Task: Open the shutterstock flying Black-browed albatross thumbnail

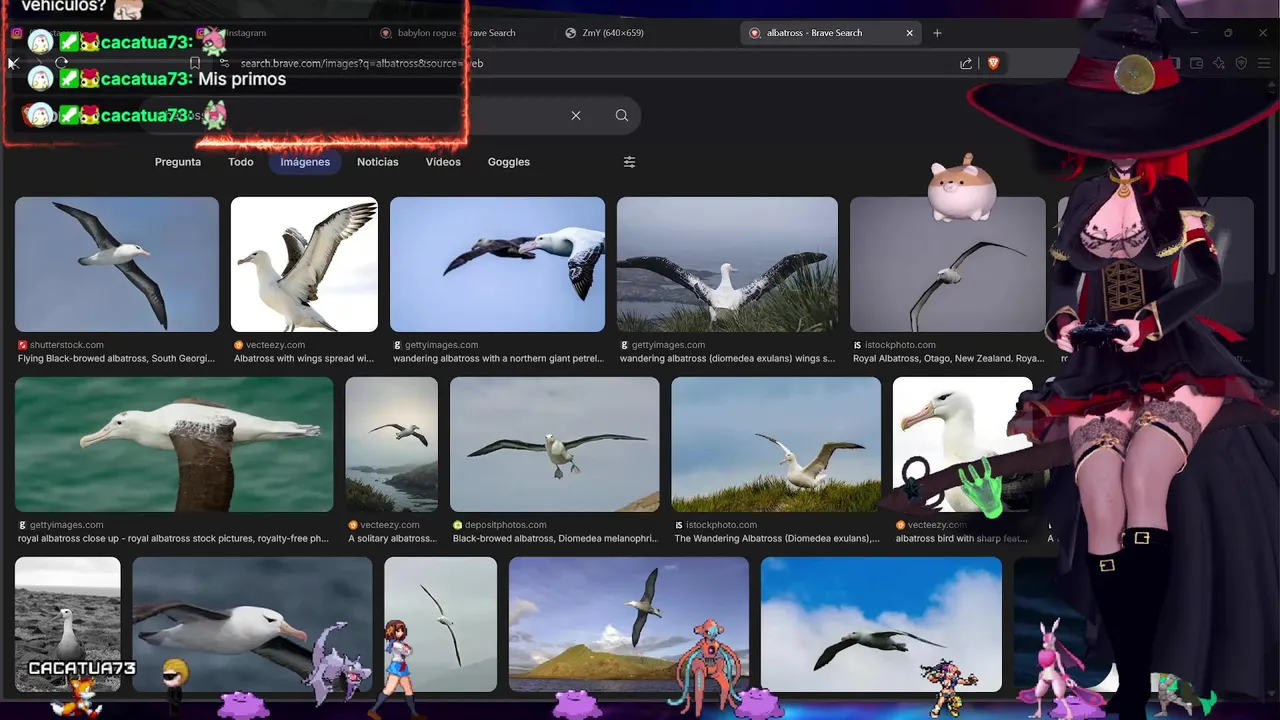Action: (x=117, y=264)
